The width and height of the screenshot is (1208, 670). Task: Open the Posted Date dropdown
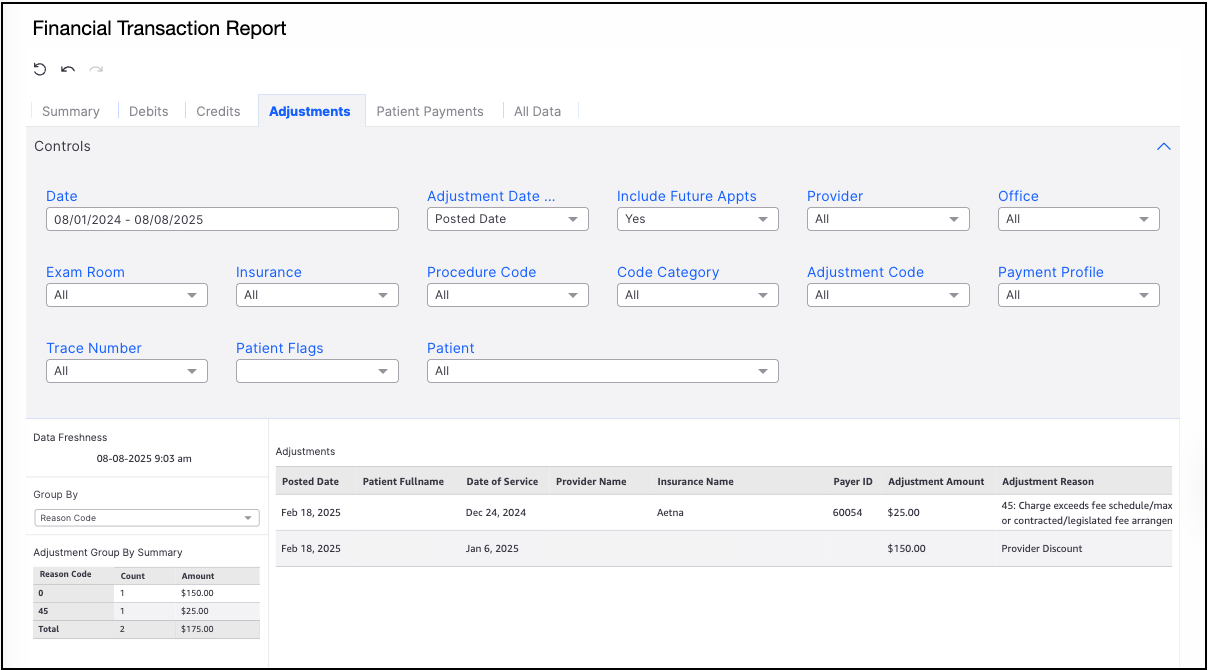tap(507, 219)
